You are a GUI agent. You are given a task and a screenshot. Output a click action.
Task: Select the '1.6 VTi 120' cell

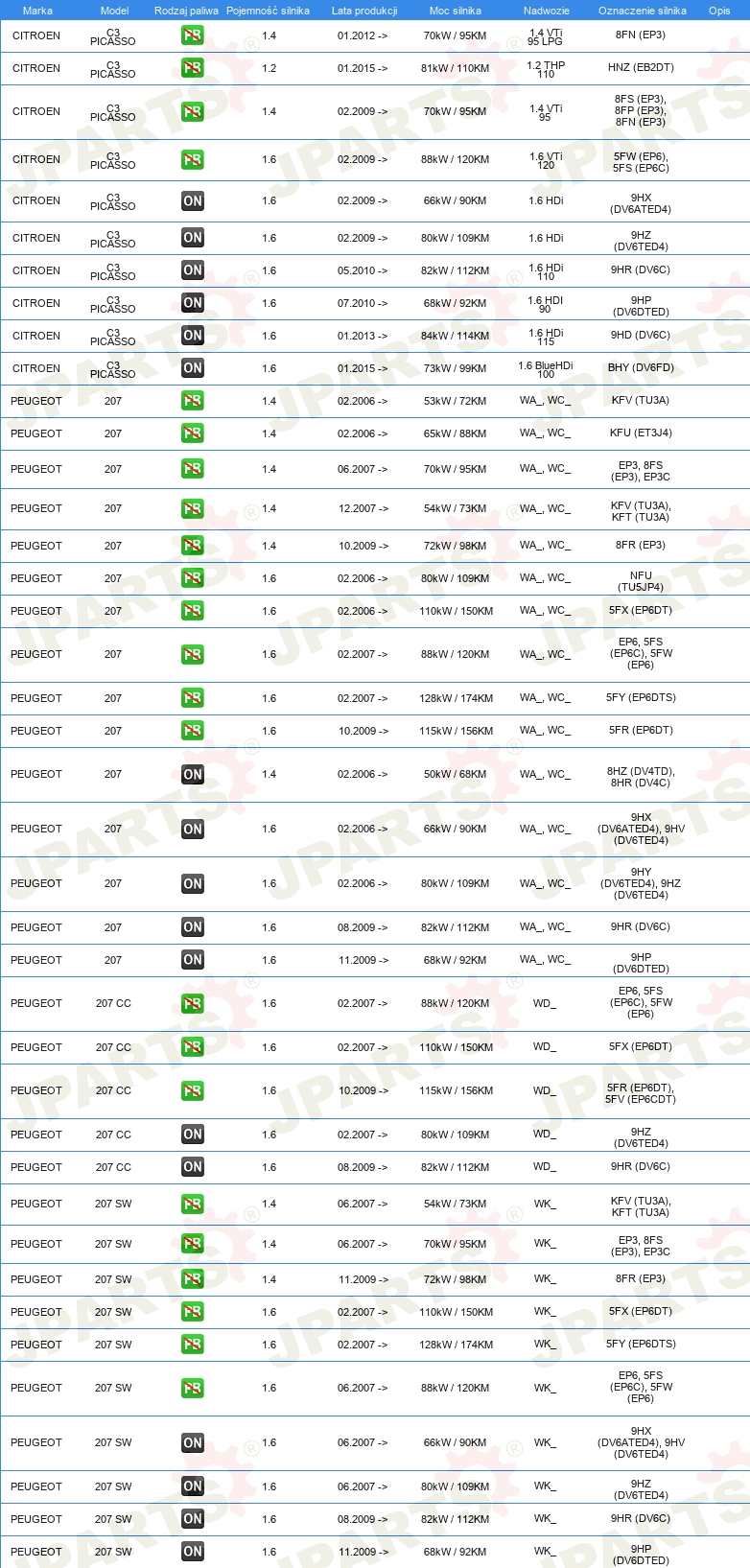[546, 160]
